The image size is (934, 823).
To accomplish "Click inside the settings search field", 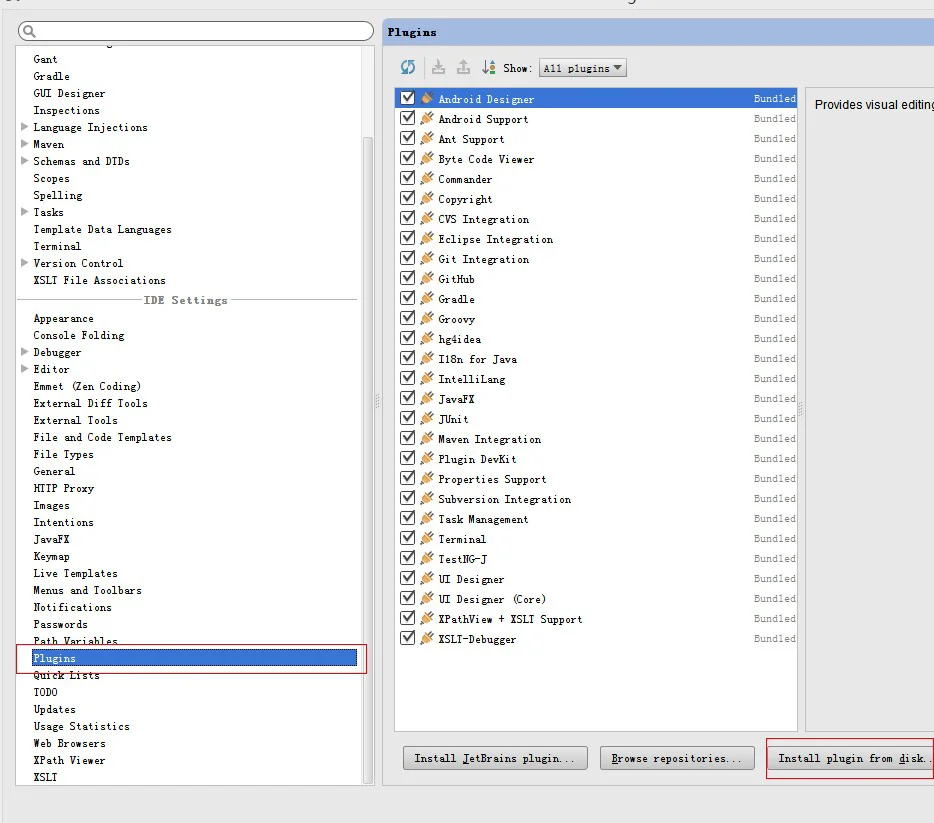I will (196, 31).
